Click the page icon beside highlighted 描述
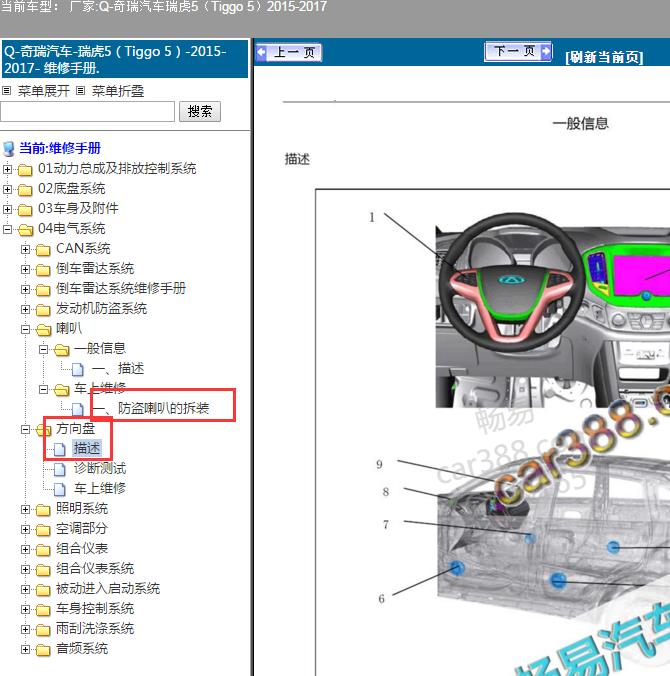Viewport: 670px width, 676px height. (x=59, y=449)
